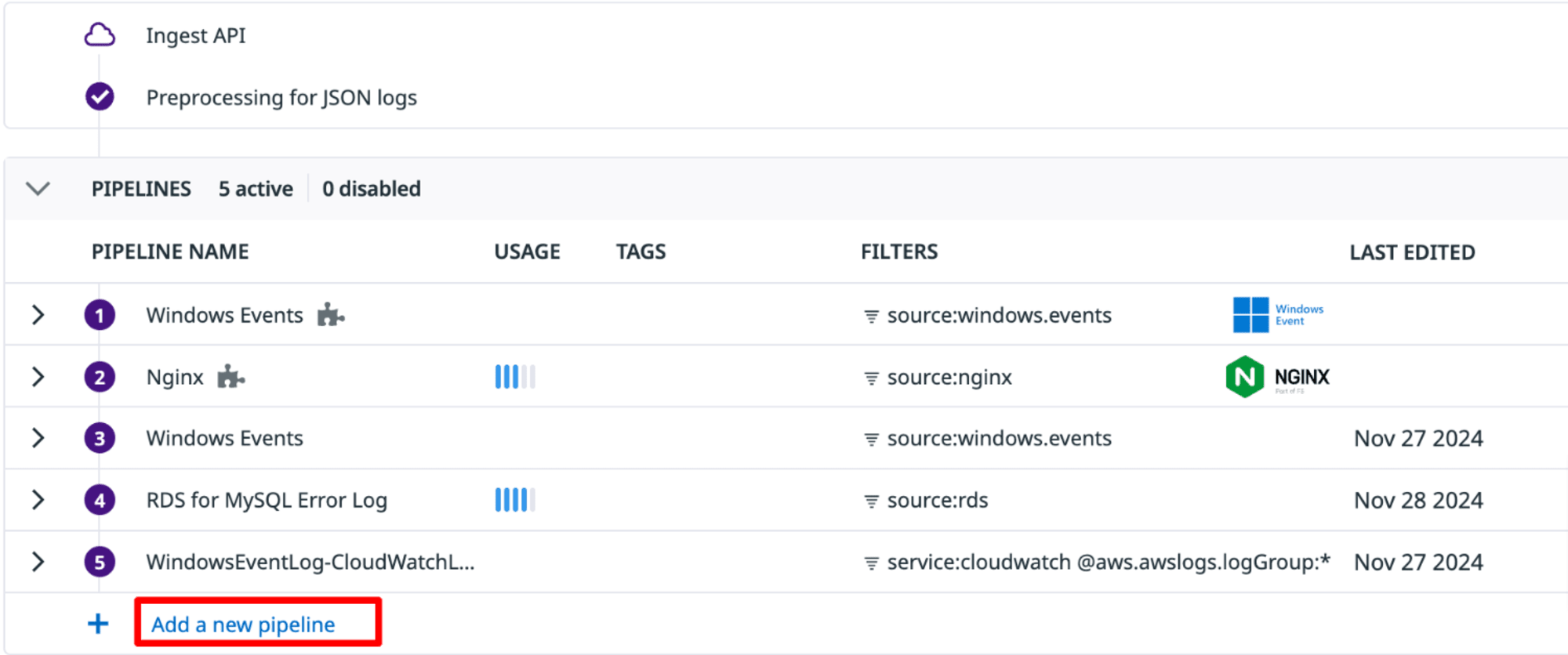Click the FILTERS column header
1568x655 pixels.
point(899,252)
